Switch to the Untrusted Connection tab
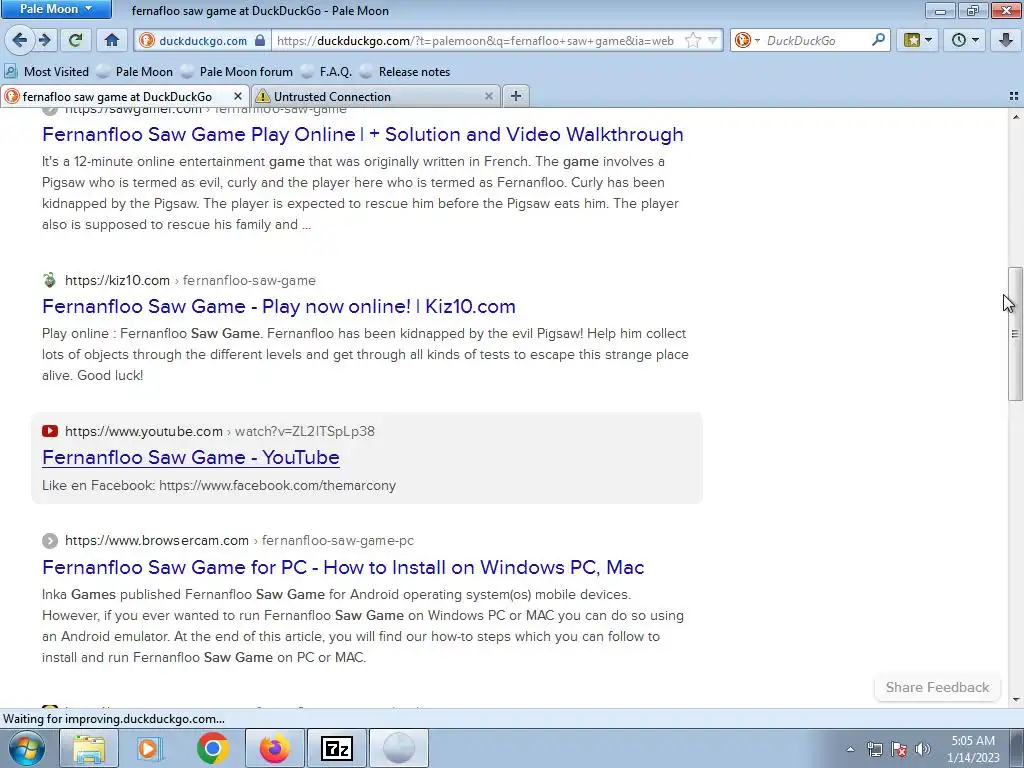This screenshot has height=768, width=1024. pos(332,97)
